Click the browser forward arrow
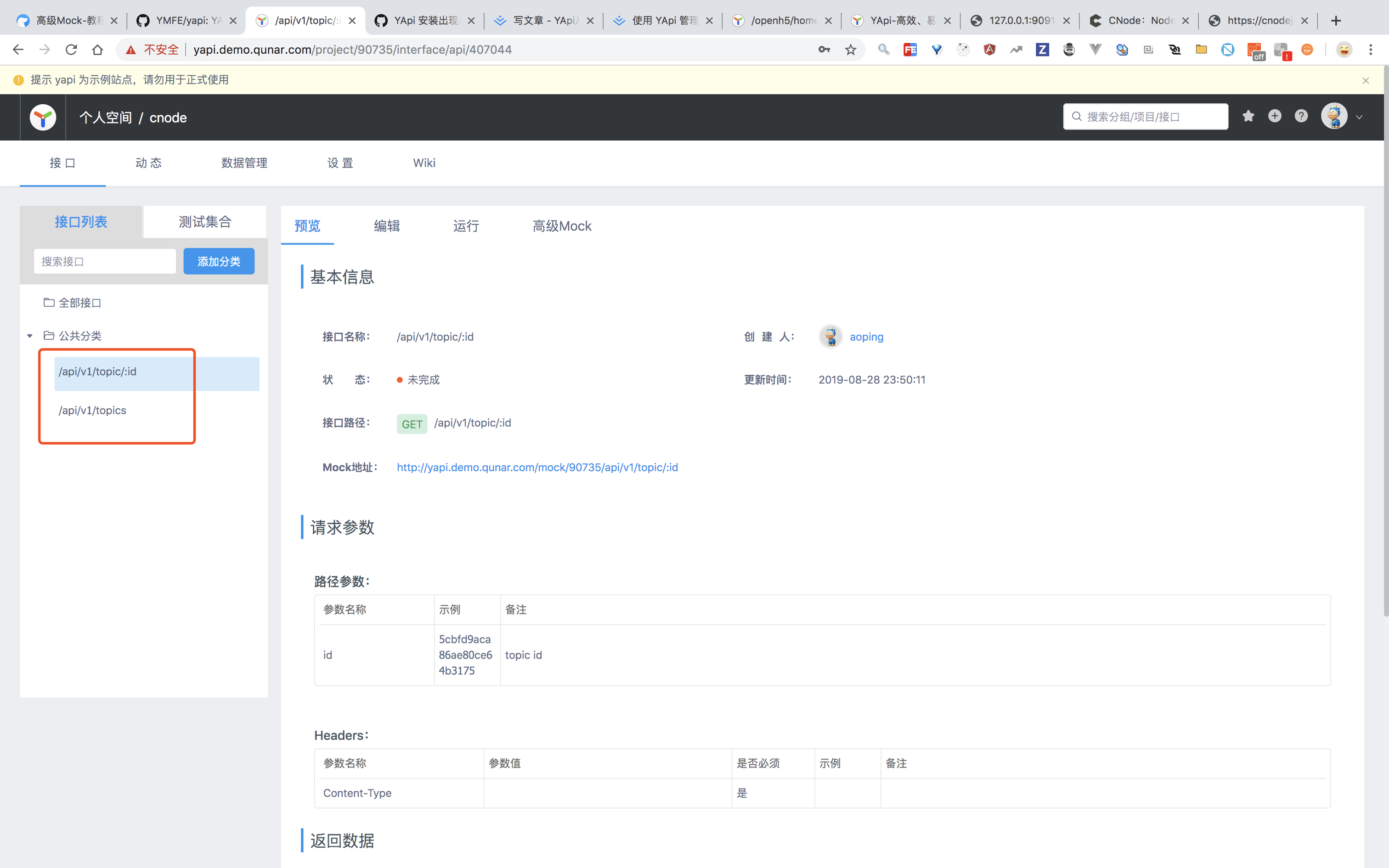 click(44, 50)
